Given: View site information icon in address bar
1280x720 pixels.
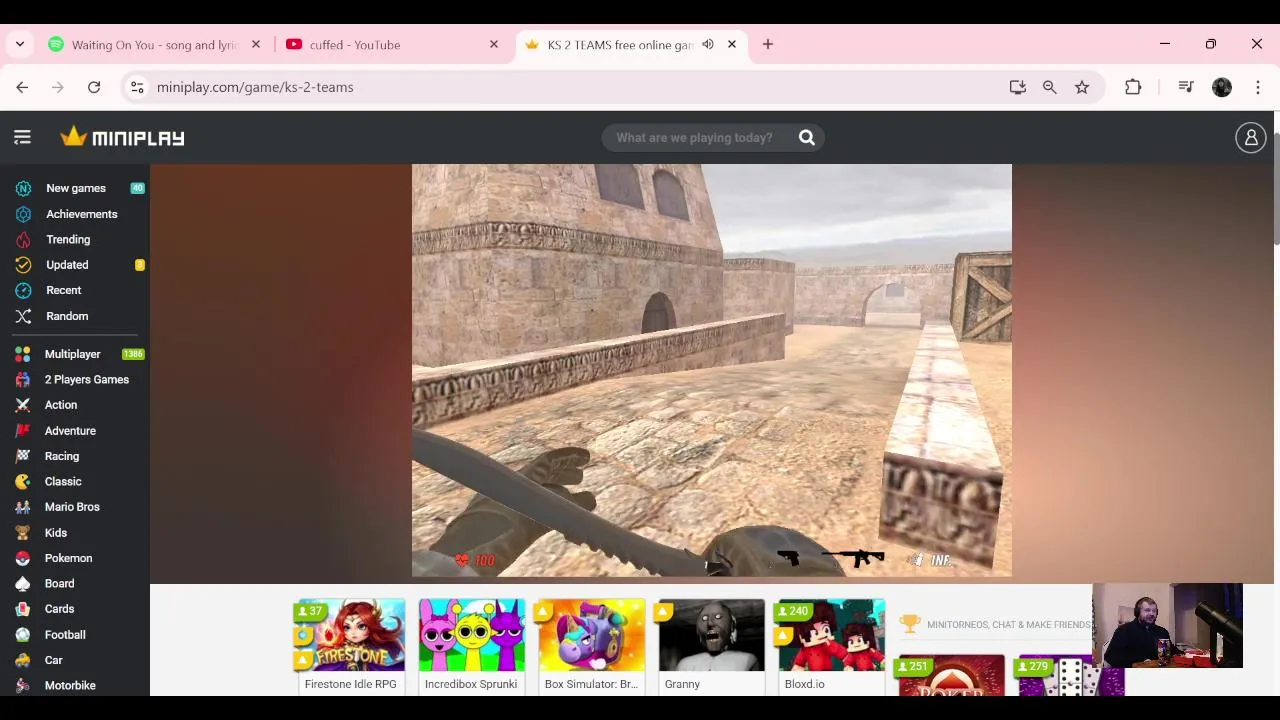Looking at the screenshot, I should [138, 87].
